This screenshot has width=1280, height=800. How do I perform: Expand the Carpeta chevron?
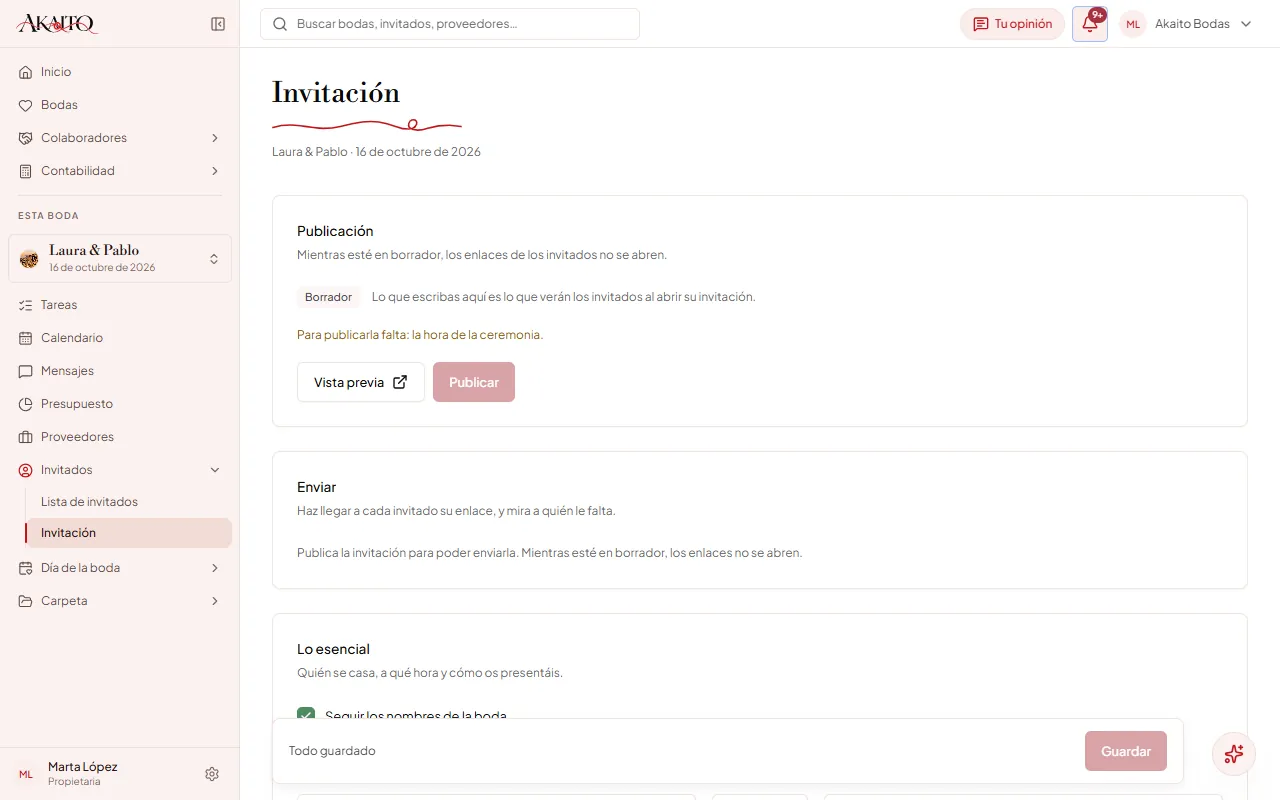click(x=215, y=601)
